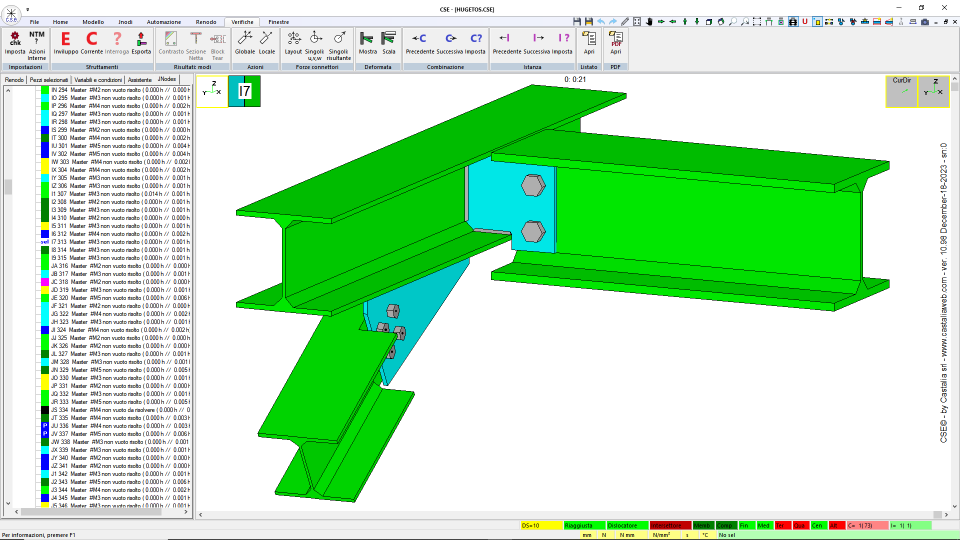Click the Riaggiusta status button
This screenshot has height=540, width=960.
[584, 525]
